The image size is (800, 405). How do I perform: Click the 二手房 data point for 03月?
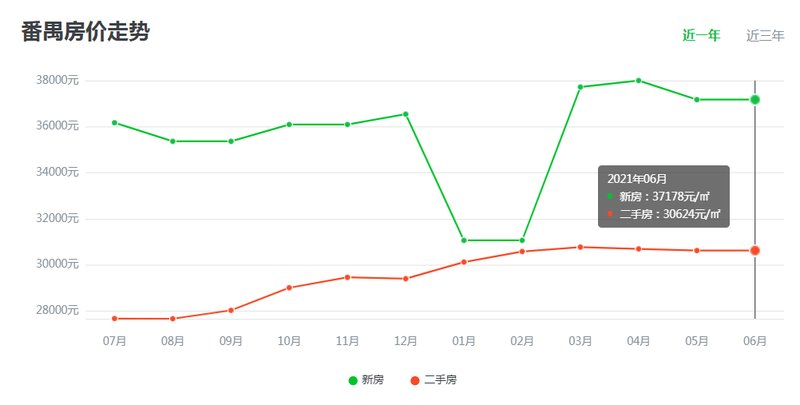[x=580, y=247]
